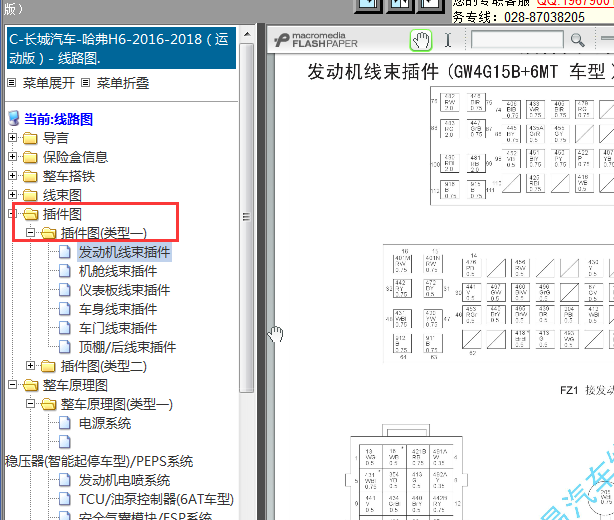
Task: Open the 发动机线束插件 page
Action: click(x=124, y=252)
